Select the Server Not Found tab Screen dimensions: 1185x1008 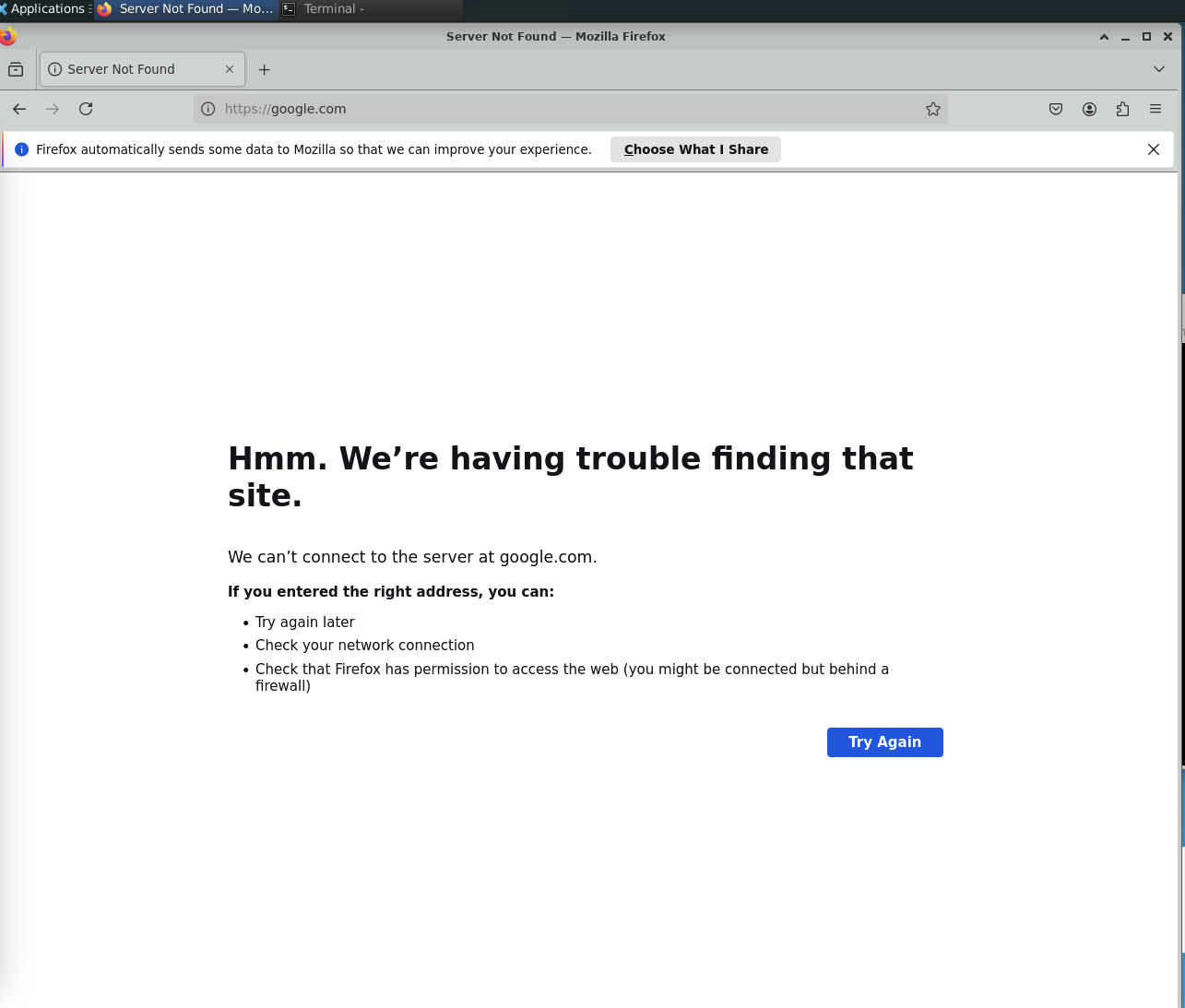(143, 69)
